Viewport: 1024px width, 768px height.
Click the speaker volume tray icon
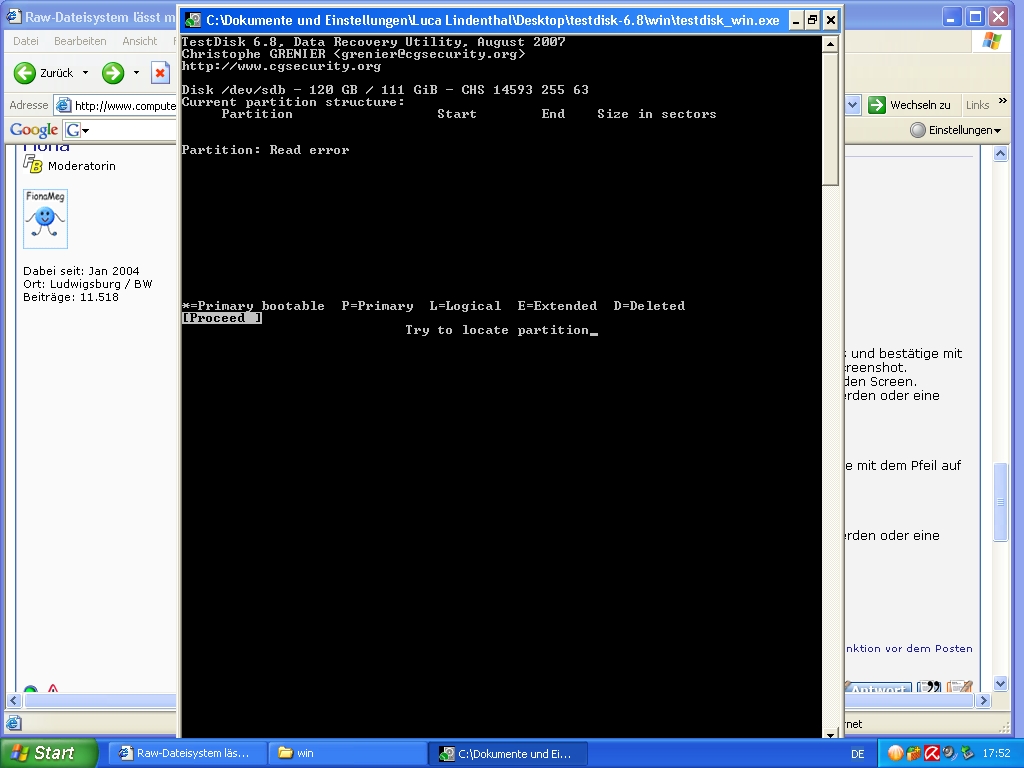[x=949, y=754]
